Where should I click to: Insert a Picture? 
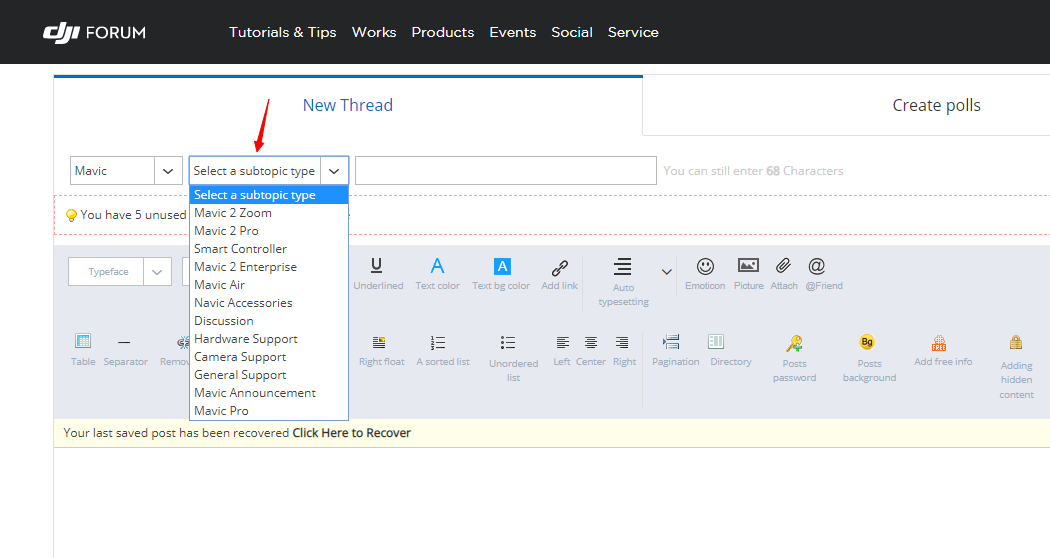(x=748, y=265)
